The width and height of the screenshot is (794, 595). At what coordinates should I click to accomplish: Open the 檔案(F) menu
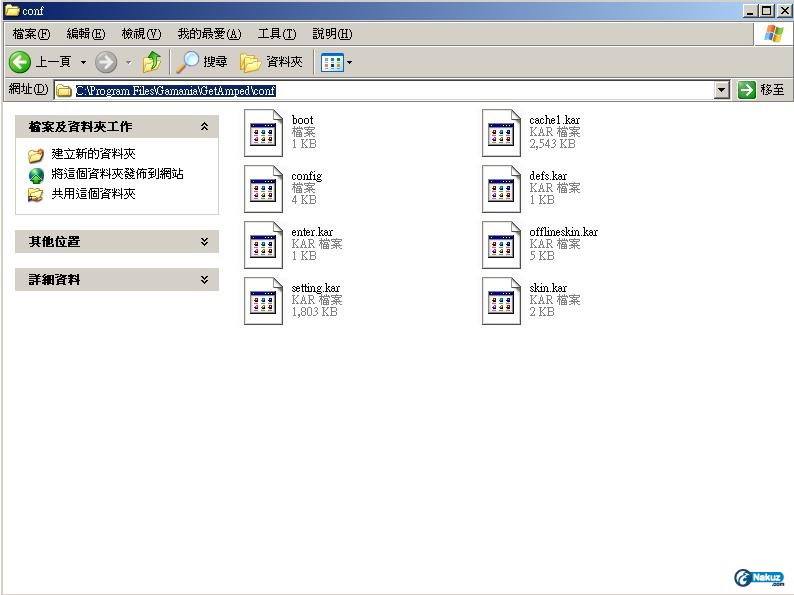pos(31,34)
